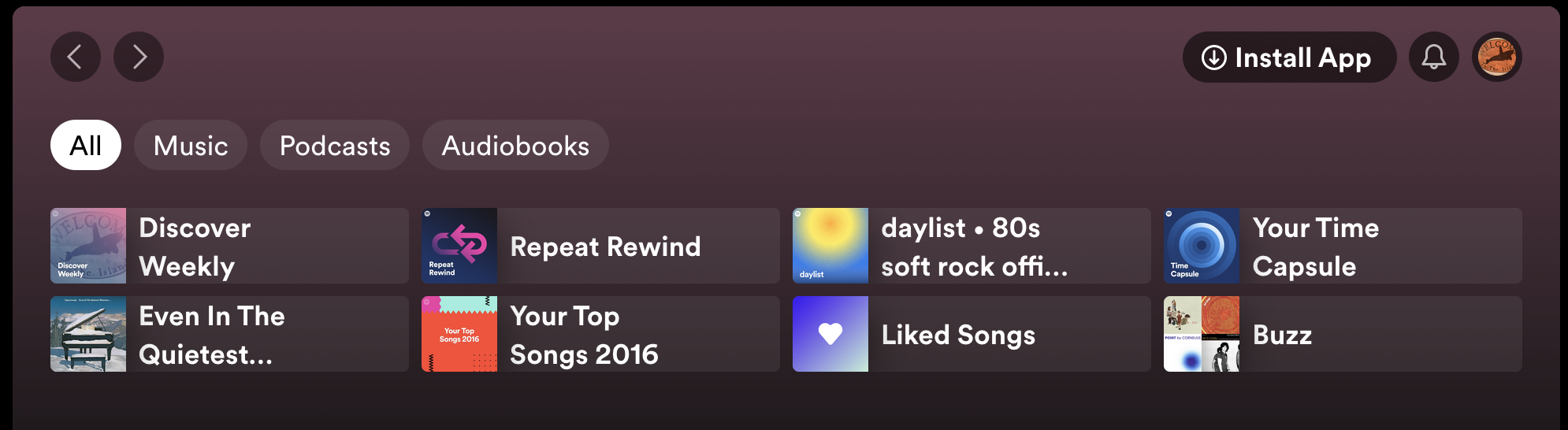Go forward with the right arrow
The image size is (1568, 430).
[x=139, y=57]
